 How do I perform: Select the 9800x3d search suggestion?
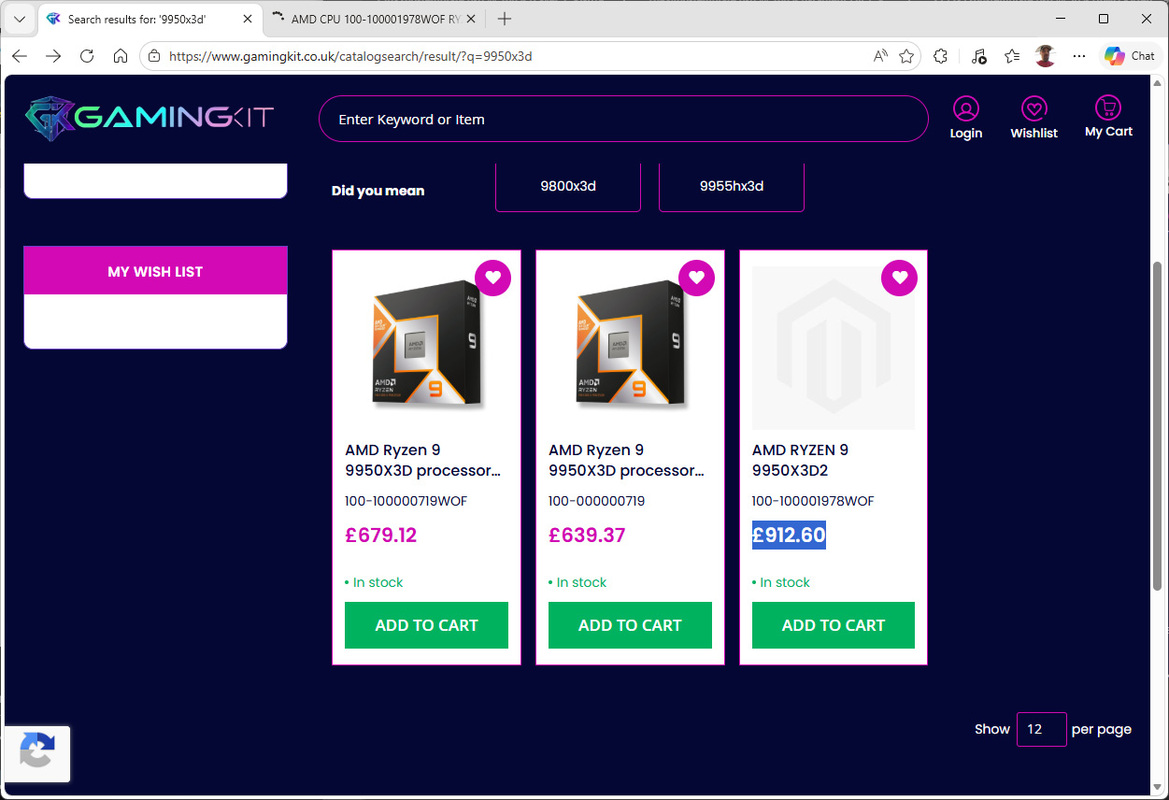(568, 186)
